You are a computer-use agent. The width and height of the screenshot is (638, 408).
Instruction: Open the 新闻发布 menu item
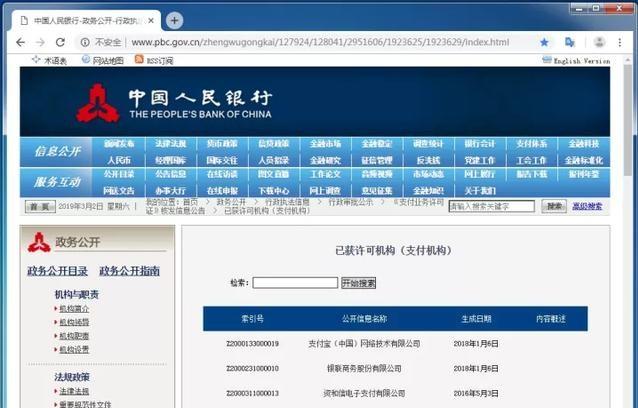pos(119,144)
